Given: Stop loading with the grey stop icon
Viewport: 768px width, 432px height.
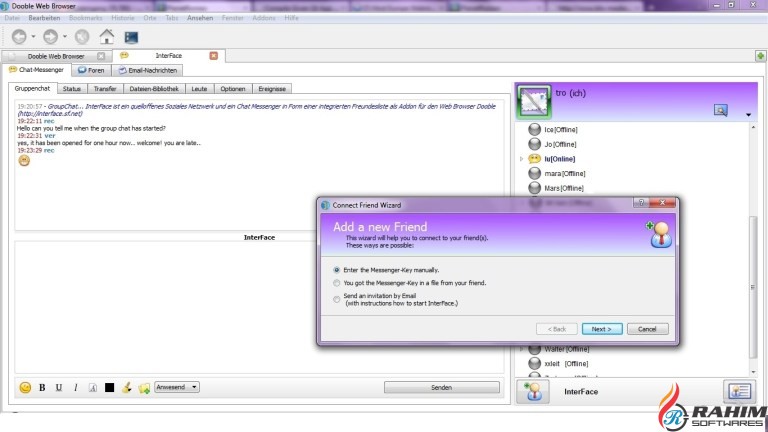Looking at the screenshot, I should (82, 37).
